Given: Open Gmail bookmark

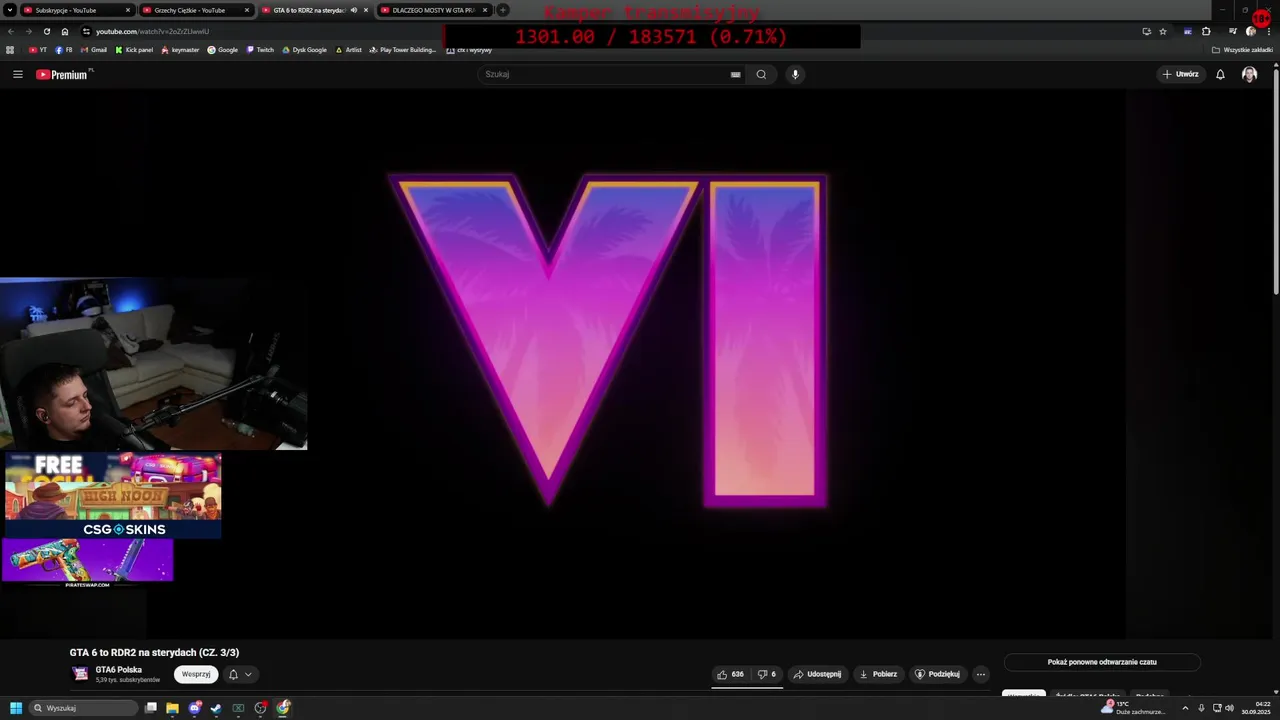Looking at the screenshot, I should [x=93, y=50].
